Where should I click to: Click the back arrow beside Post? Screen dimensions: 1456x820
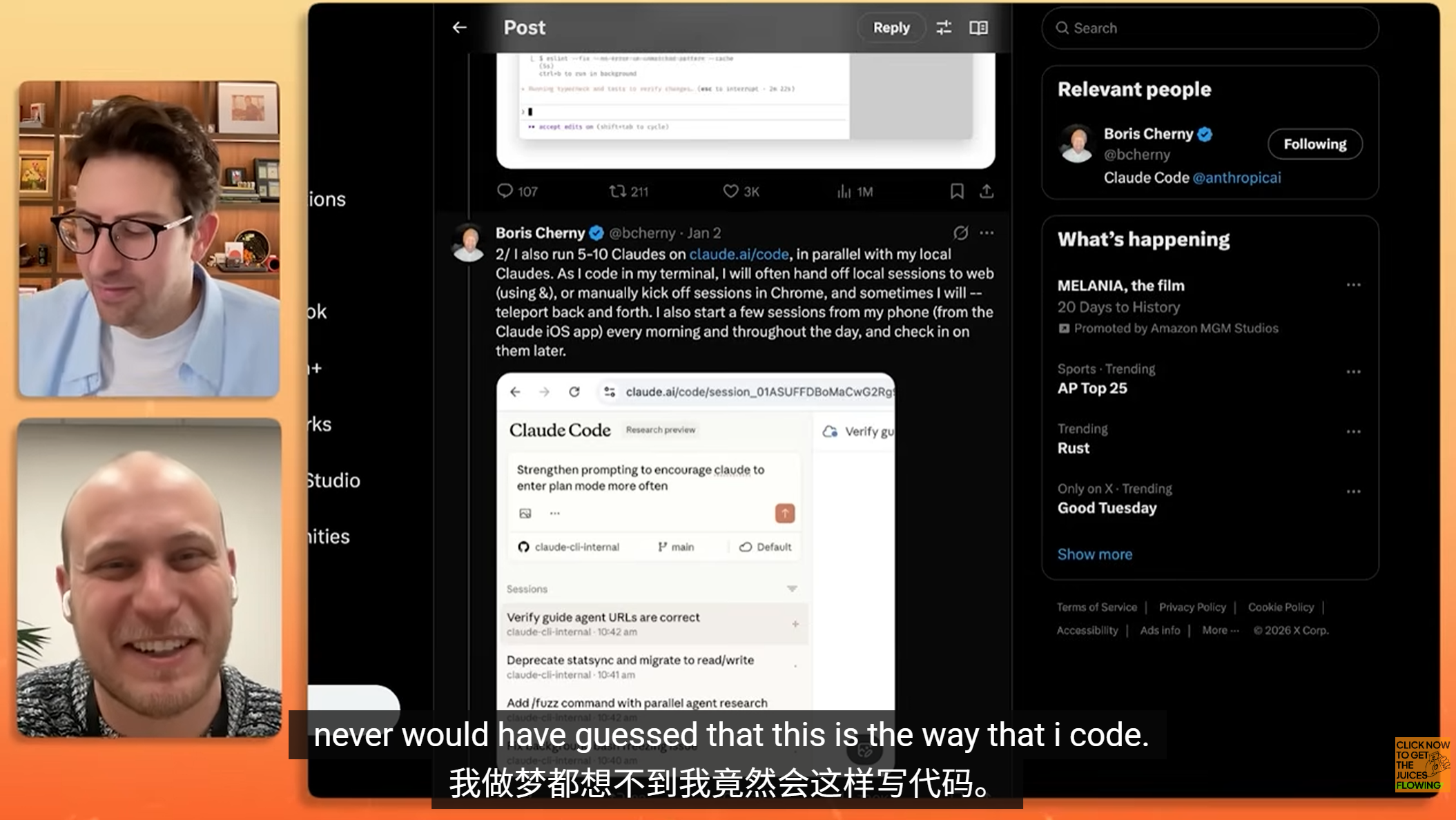click(x=460, y=28)
